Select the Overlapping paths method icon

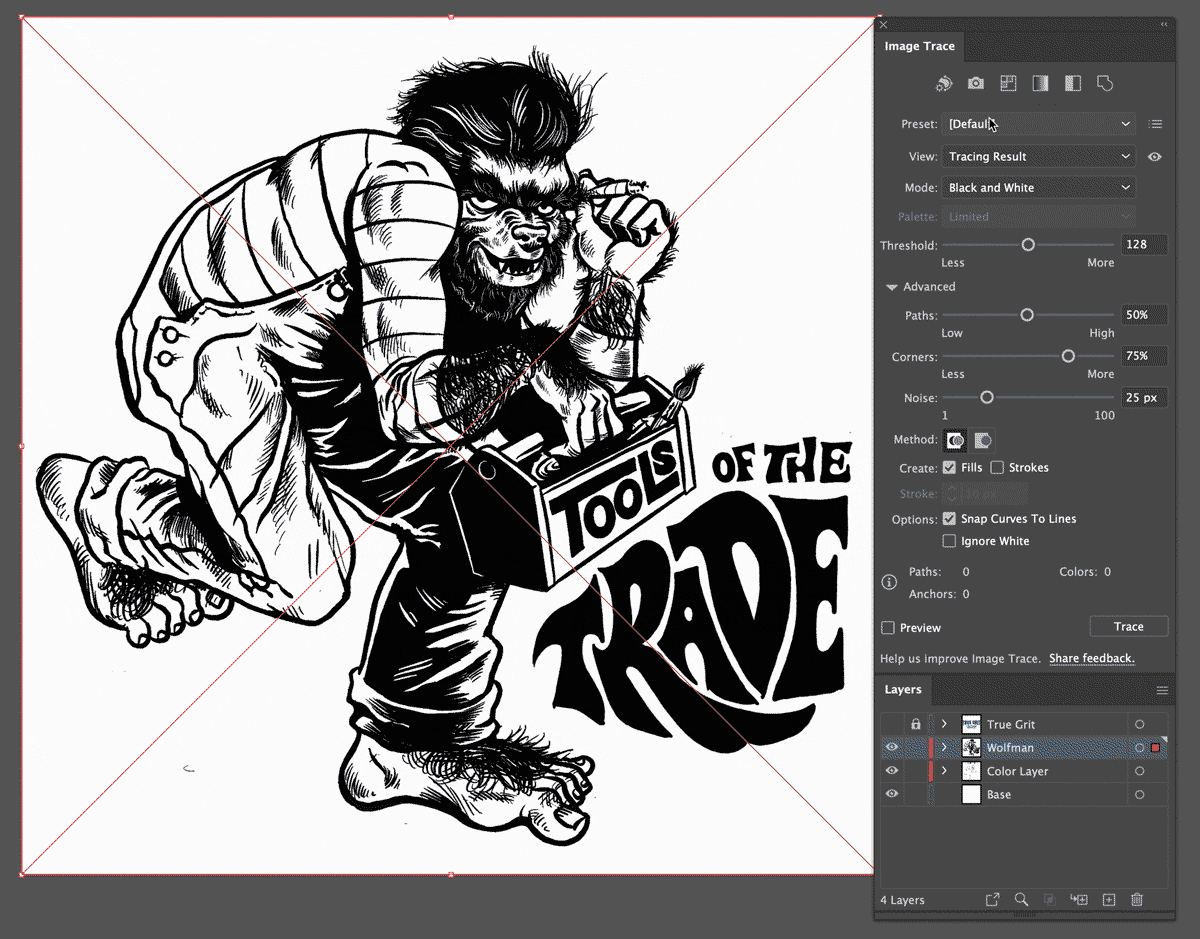coord(983,440)
